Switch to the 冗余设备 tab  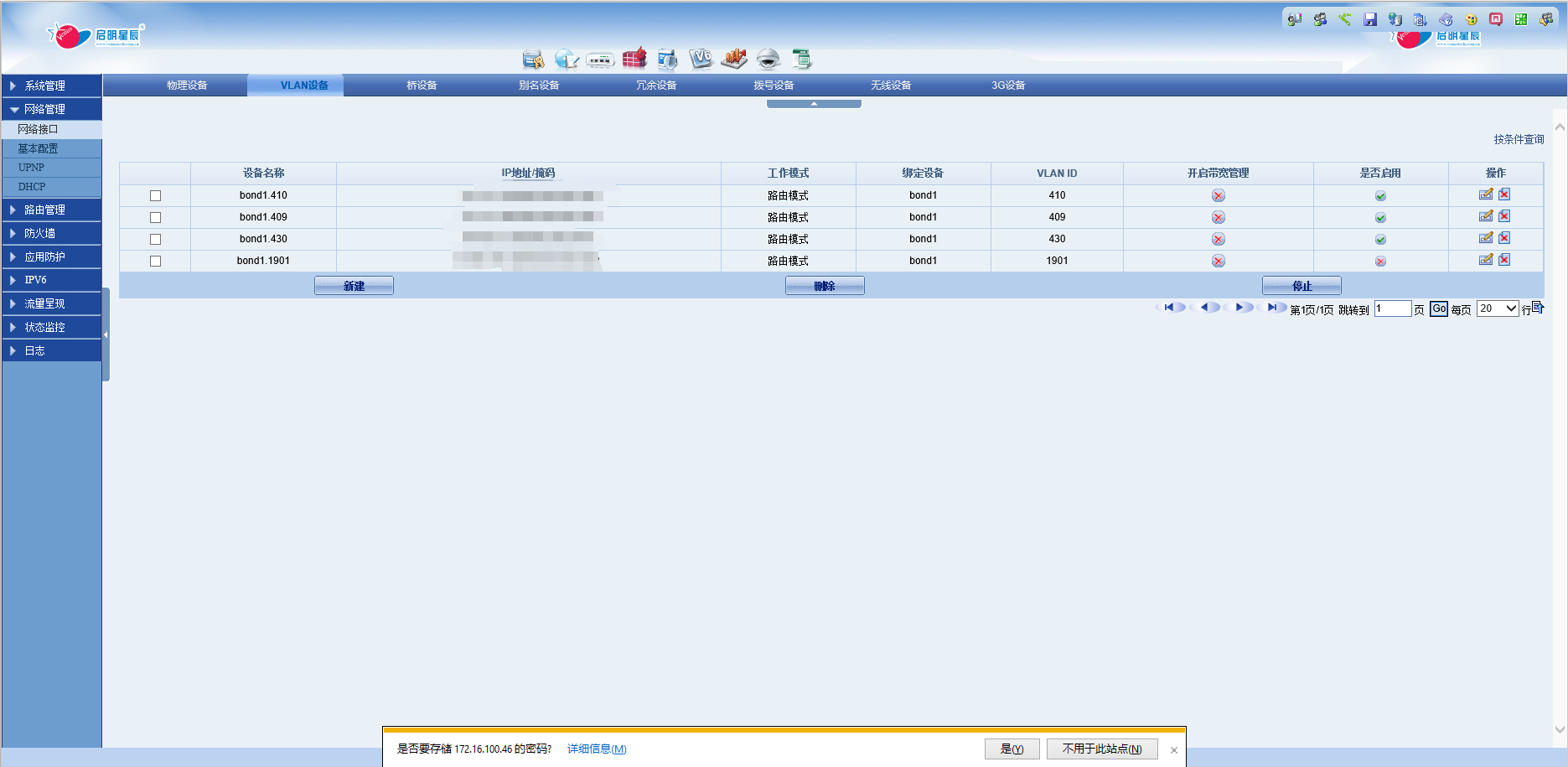coord(656,86)
